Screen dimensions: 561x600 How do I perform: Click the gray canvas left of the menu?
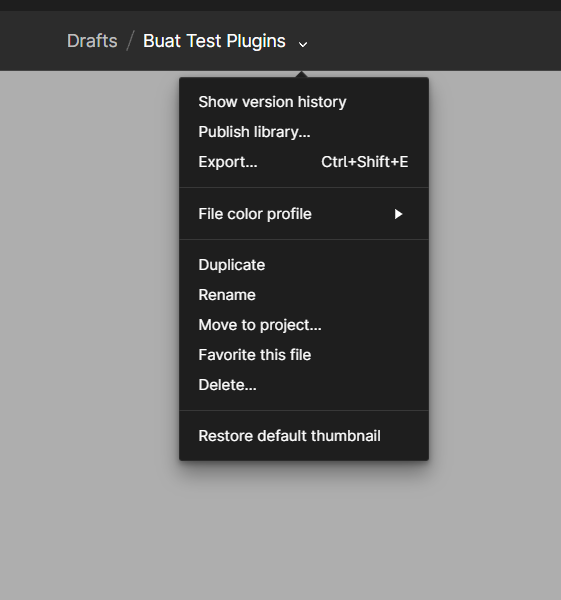[89, 268]
